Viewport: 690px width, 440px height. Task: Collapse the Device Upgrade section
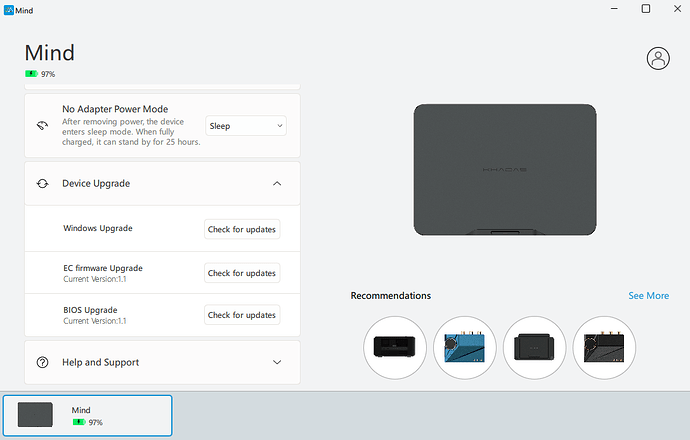277,184
